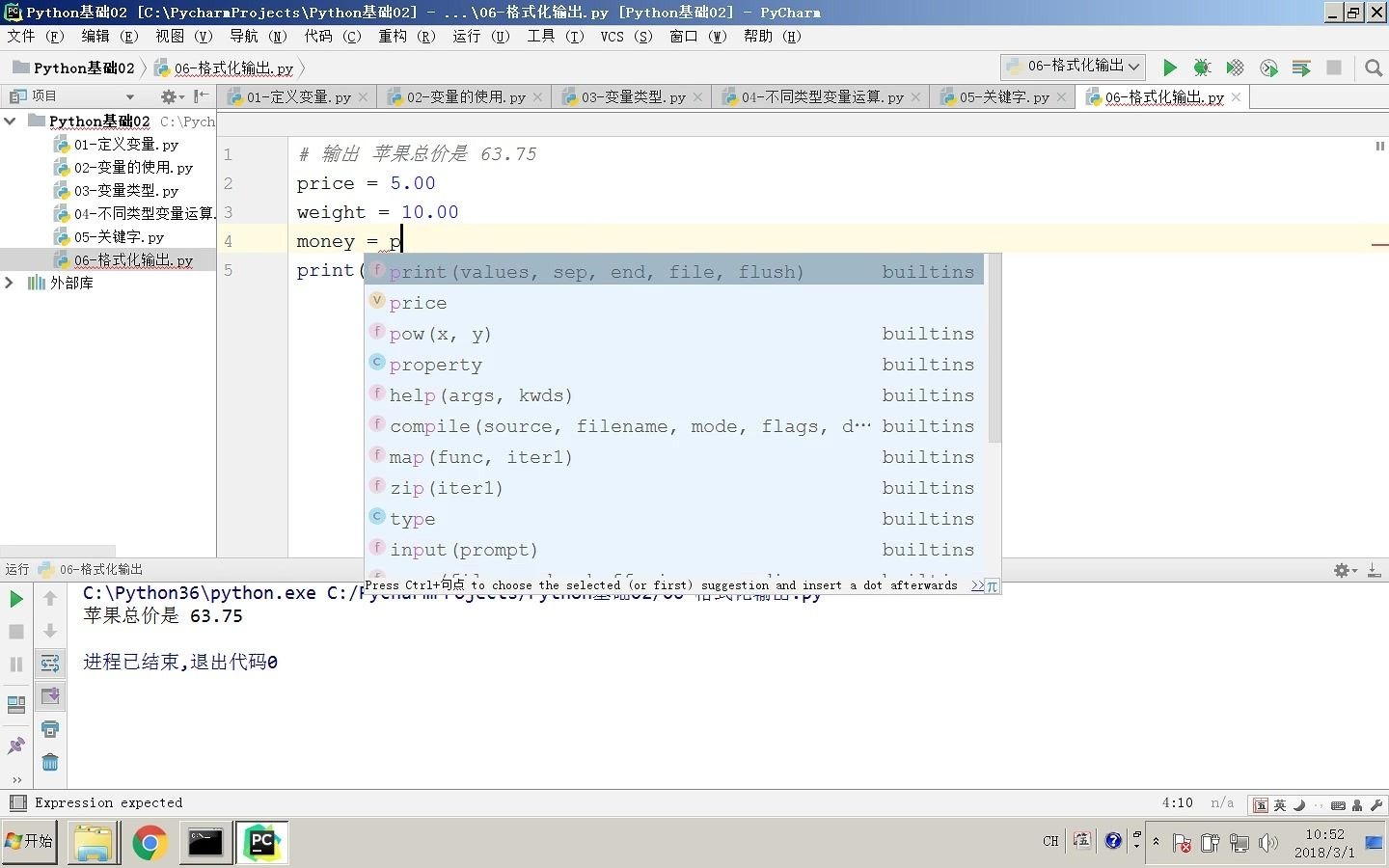
Task: Switch to the 02-变量的使用.py tab
Action: click(x=466, y=97)
